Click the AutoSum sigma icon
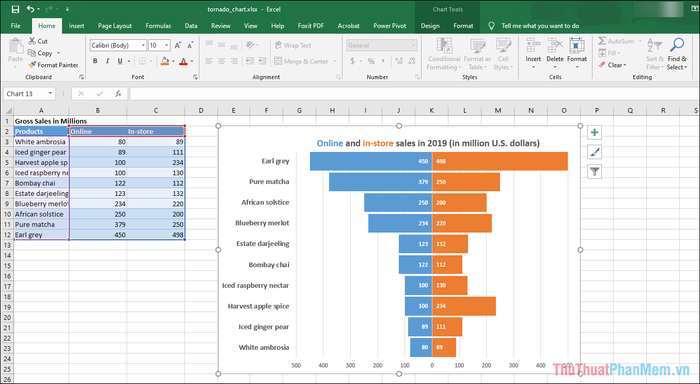 coord(602,41)
